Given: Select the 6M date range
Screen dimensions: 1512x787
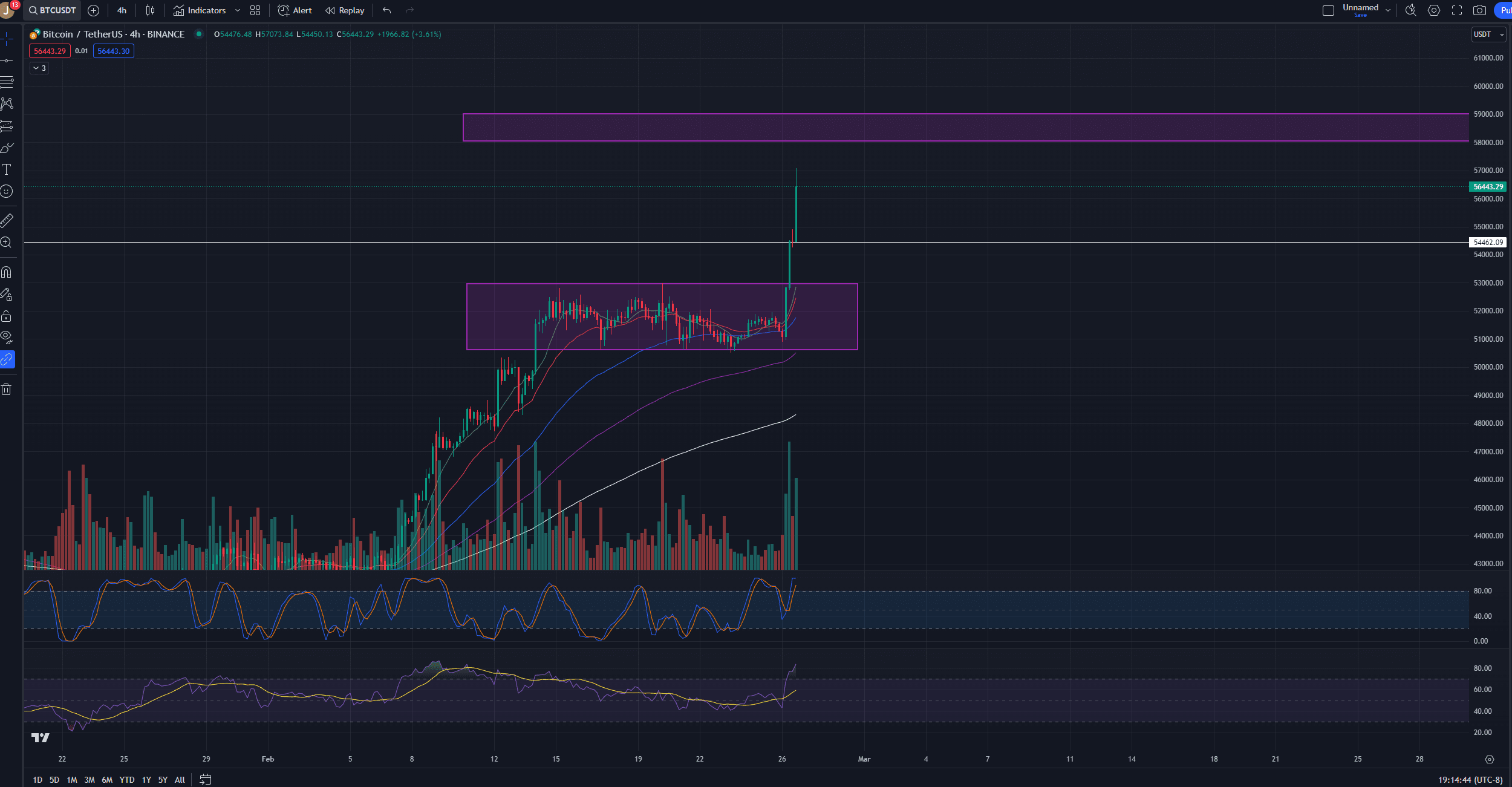Looking at the screenshot, I should coord(107,780).
